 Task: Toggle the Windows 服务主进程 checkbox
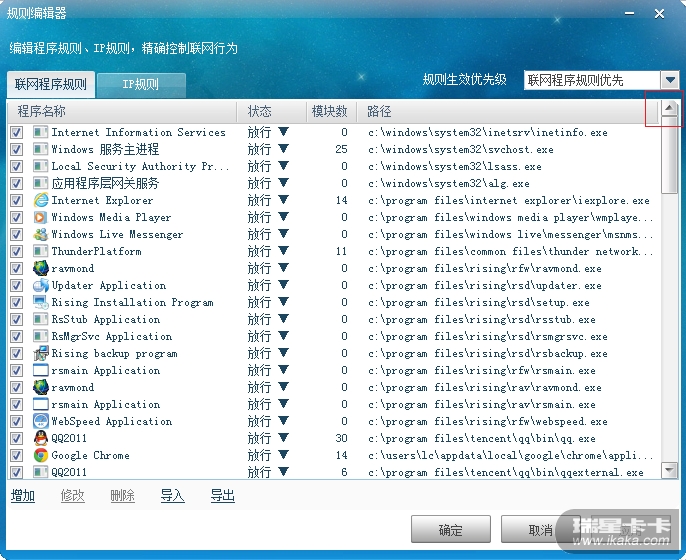[17, 149]
